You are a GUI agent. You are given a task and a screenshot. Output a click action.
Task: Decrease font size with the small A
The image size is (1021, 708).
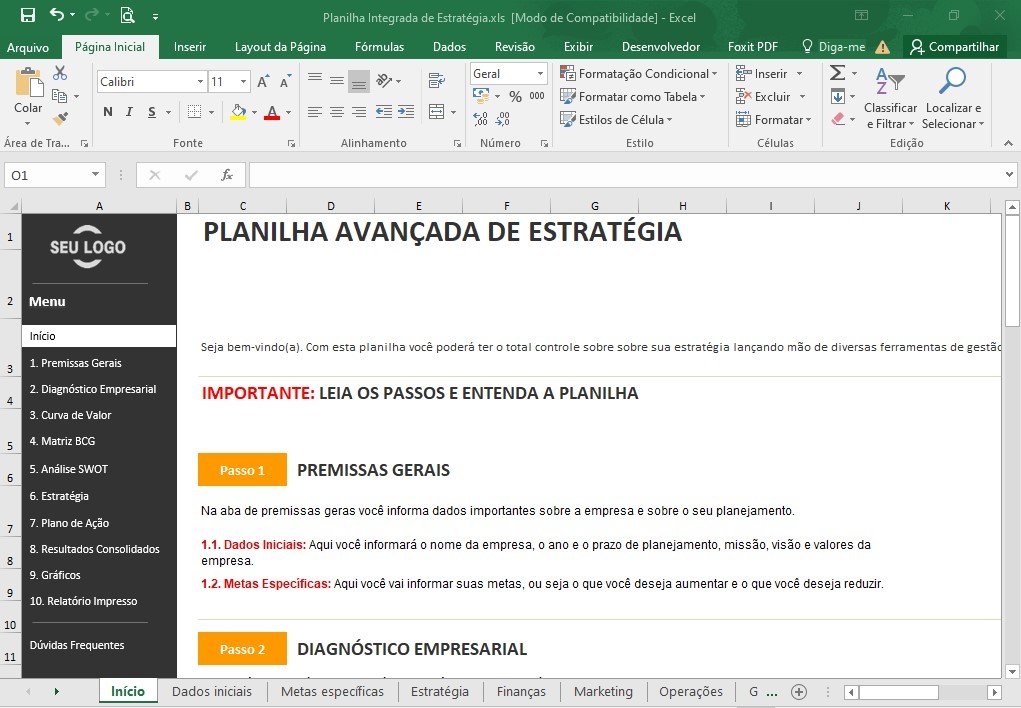[x=285, y=81]
